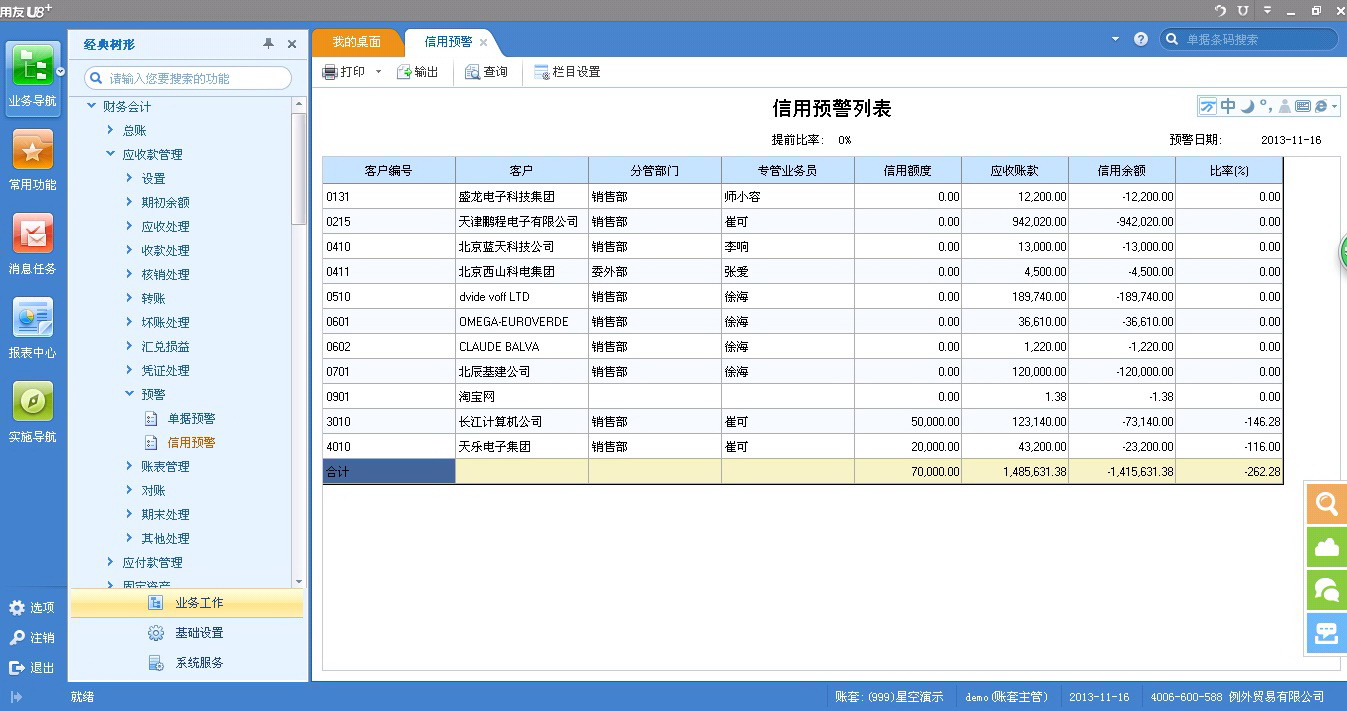The image size is (1347, 711).
Task: Click the orange search floating button
Action: click(1327, 504)
